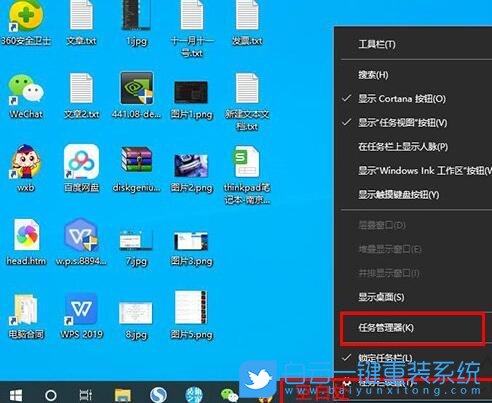This screenshot has width=492, height=403.
Task: Click the Cortana circle on the taskbar
Action: (51, 395)
